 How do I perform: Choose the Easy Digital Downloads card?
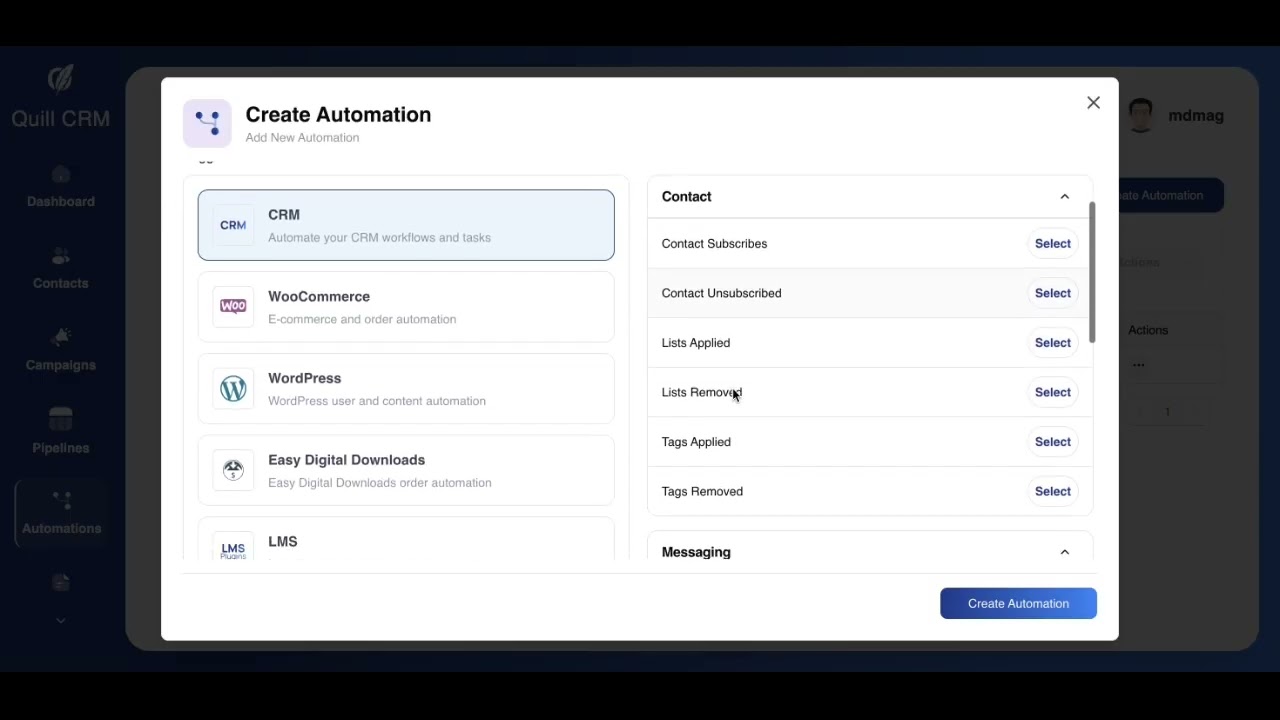coord(406,470)
